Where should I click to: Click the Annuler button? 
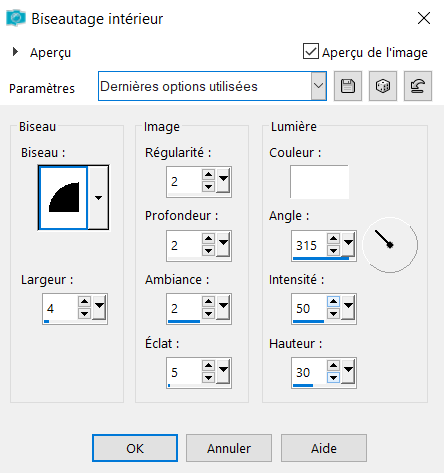pos(229,448)
